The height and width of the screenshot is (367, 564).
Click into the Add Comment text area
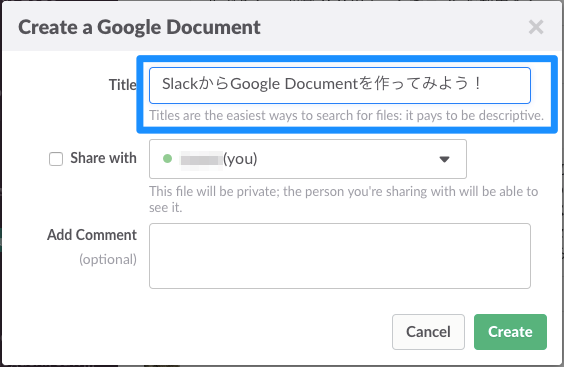[340, 256]
